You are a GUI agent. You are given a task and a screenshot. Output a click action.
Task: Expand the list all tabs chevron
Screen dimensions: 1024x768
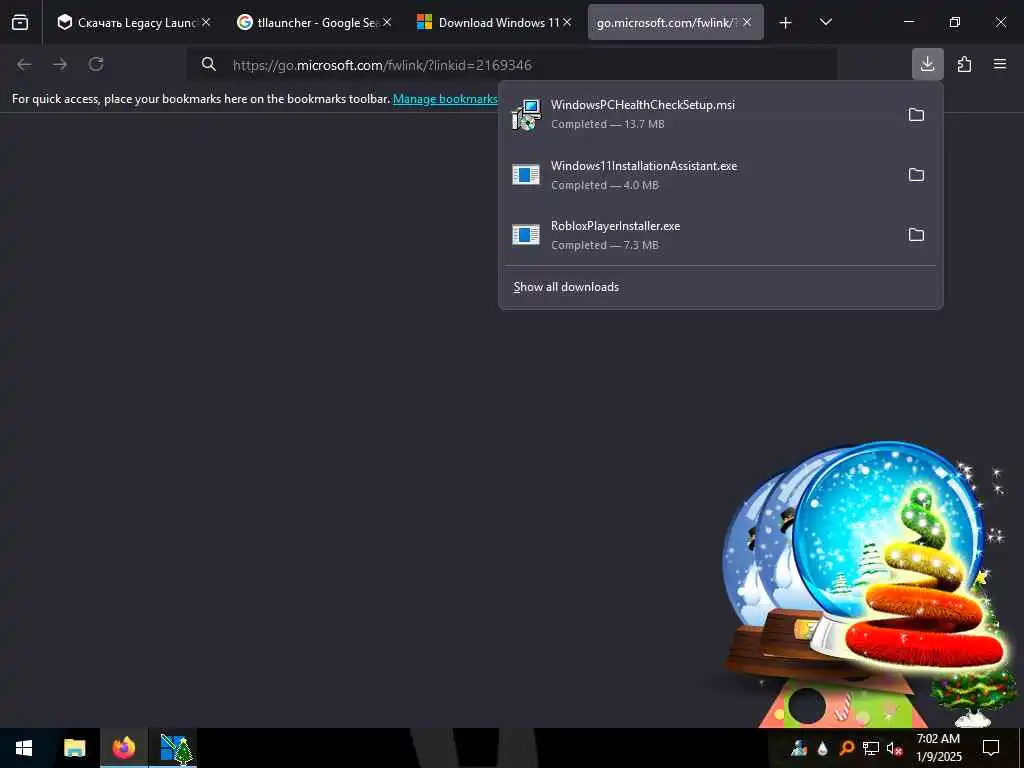click(825, 23)
